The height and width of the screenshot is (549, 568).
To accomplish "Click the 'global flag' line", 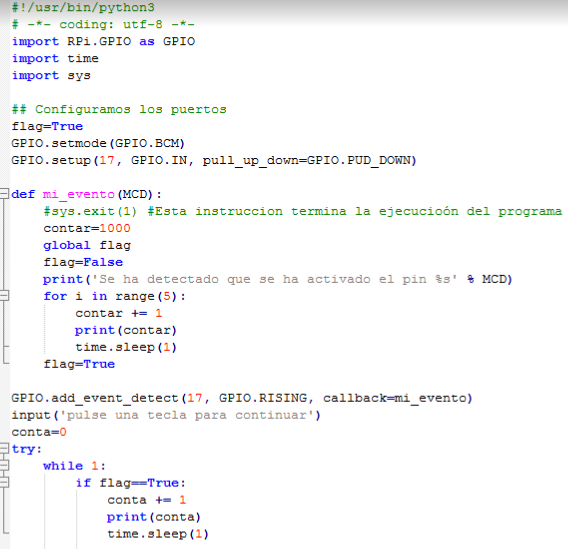I will coord(87,245).
